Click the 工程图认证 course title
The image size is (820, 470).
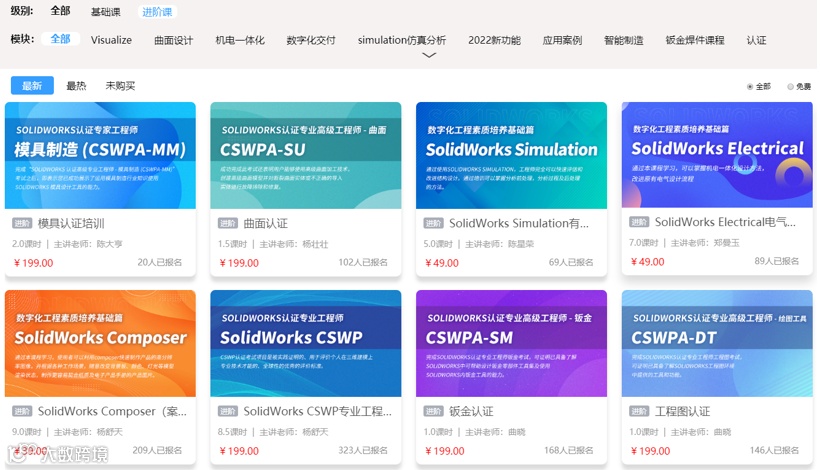(x=682, y=411)
